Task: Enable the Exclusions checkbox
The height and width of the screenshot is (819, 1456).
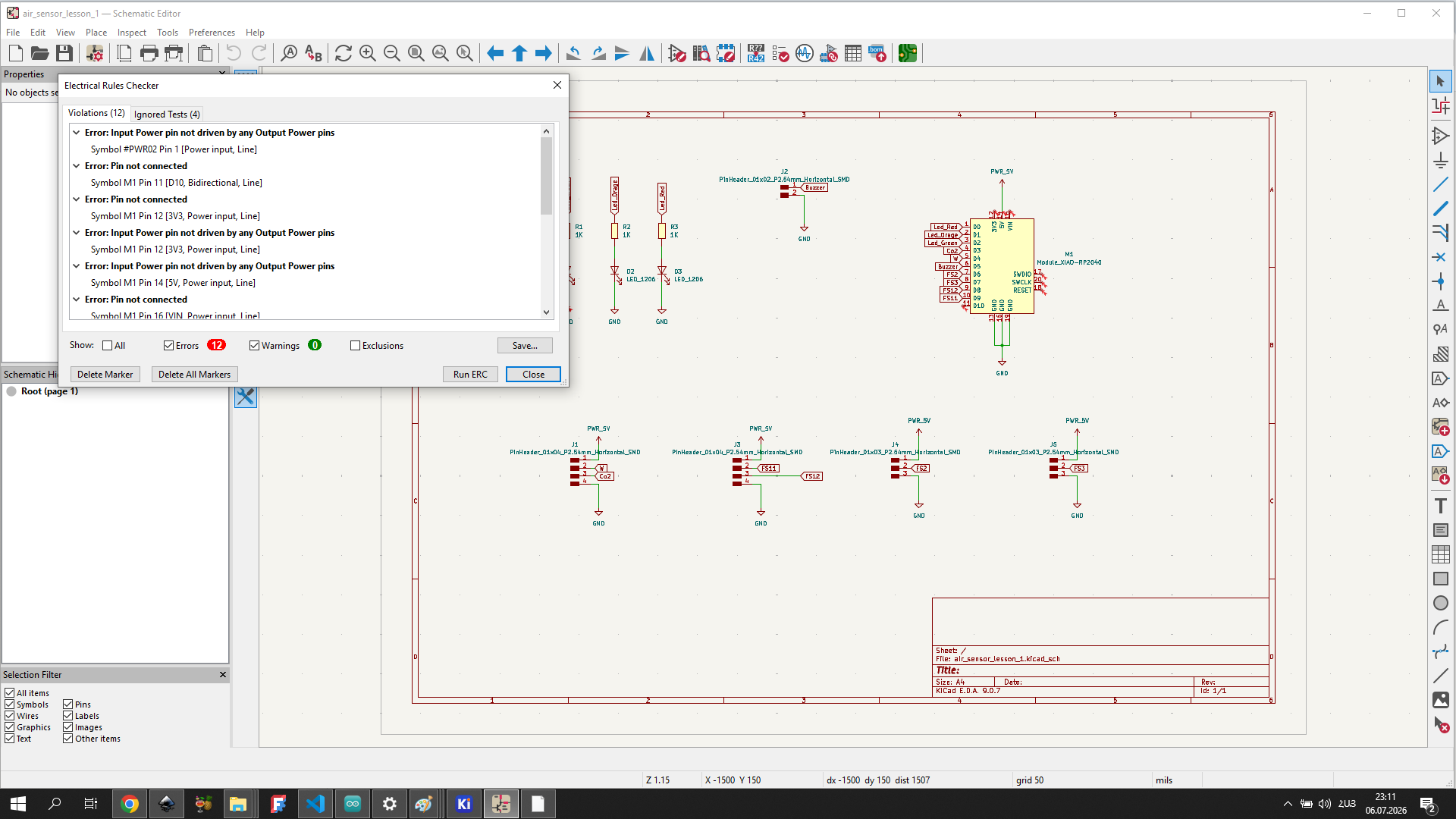Action: tap(355, 346)
